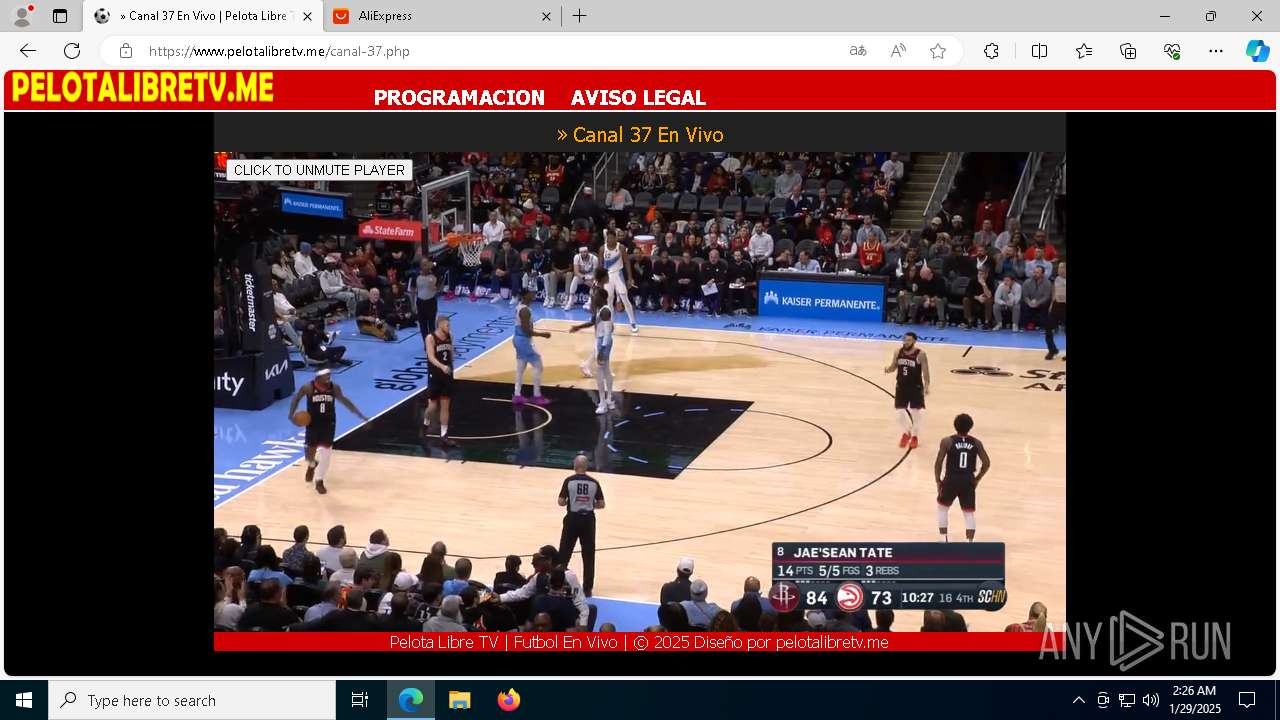Open the tab actions menu icon
This screenshot has width=1280, height=720.
click(x=60, y=16)
